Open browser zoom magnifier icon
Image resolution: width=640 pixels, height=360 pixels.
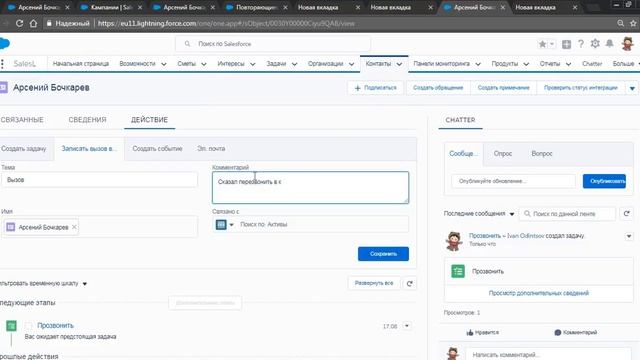coord(620,23)
